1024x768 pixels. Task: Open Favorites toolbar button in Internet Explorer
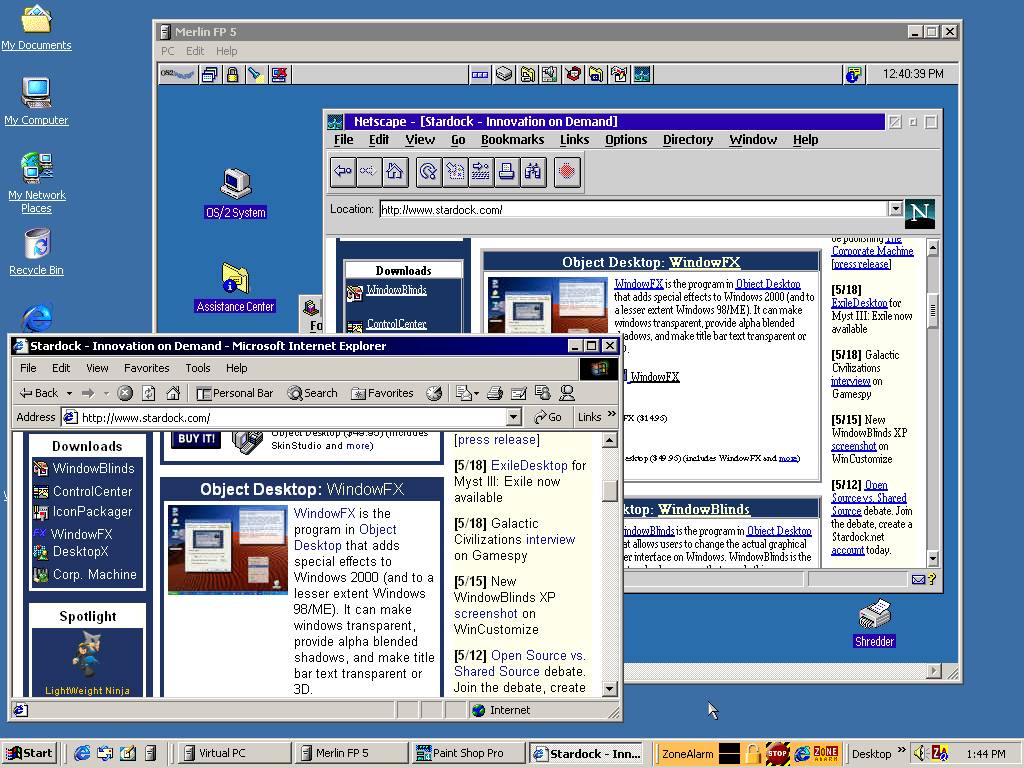[x=383, y=393]
